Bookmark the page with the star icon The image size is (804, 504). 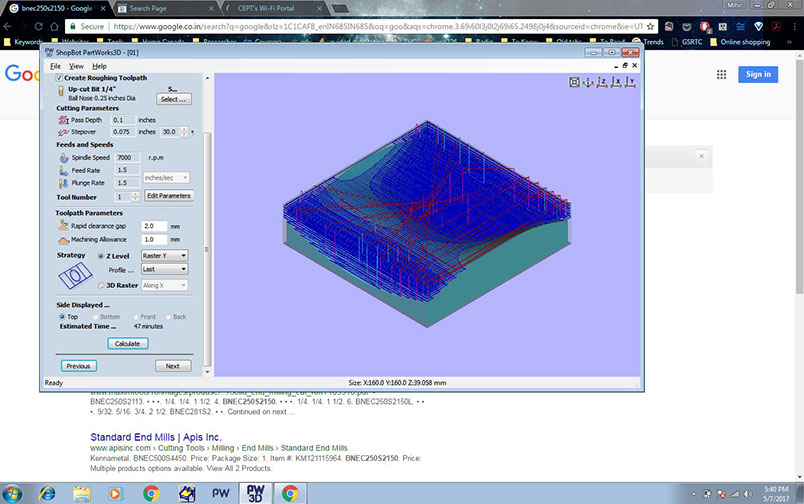(x=650, y=26)
